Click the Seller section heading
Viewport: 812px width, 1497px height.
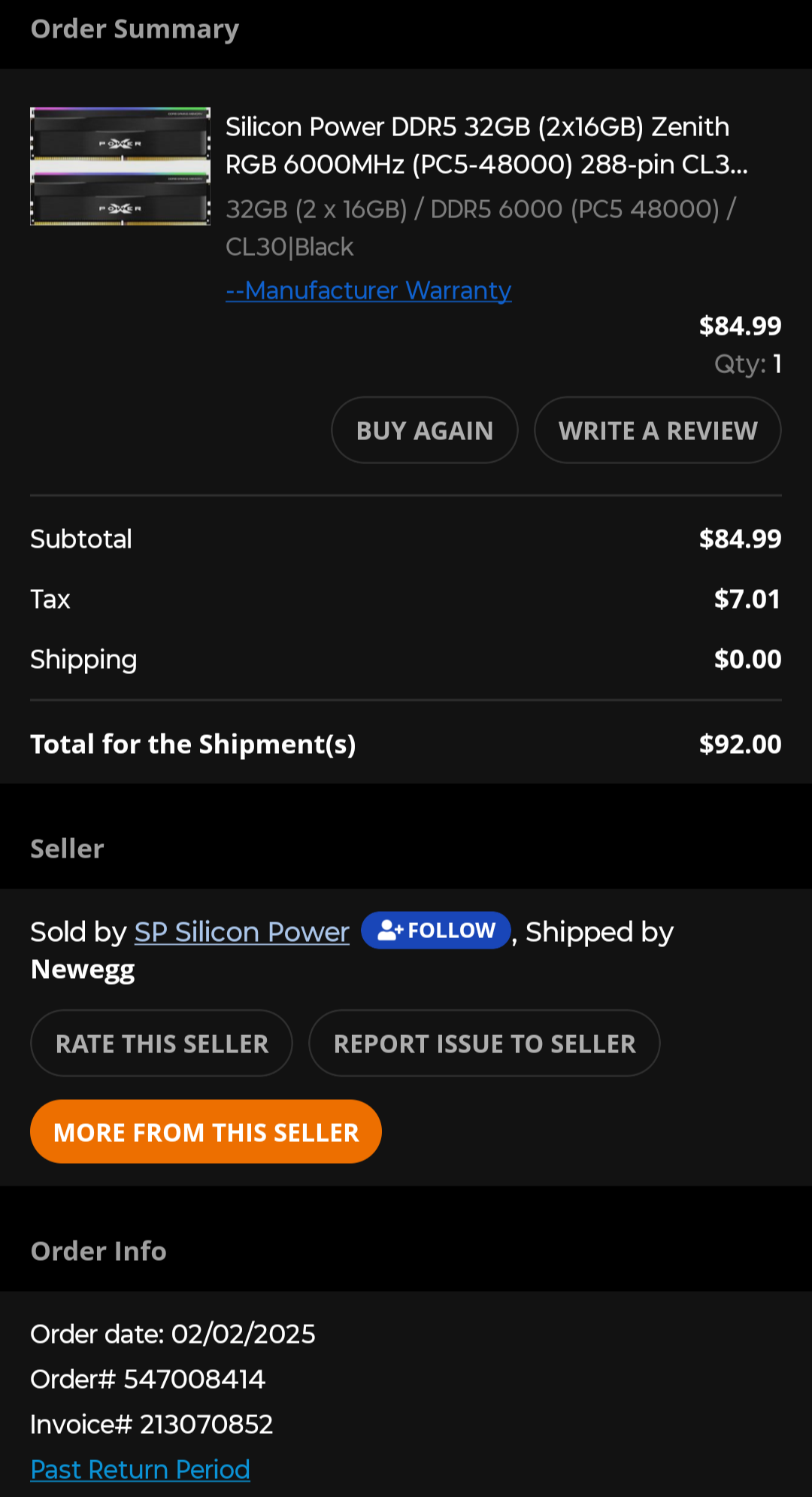point(67,849)
